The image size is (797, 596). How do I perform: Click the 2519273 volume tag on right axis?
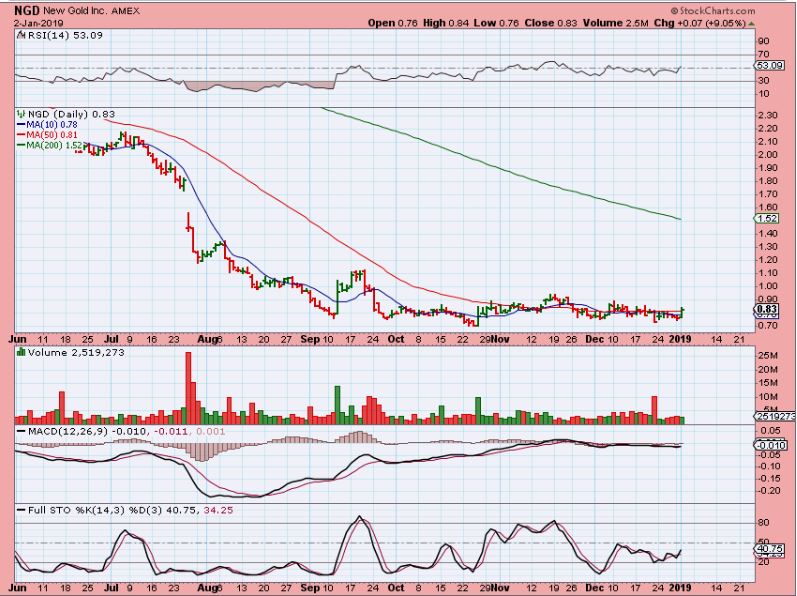click(775, 417)
